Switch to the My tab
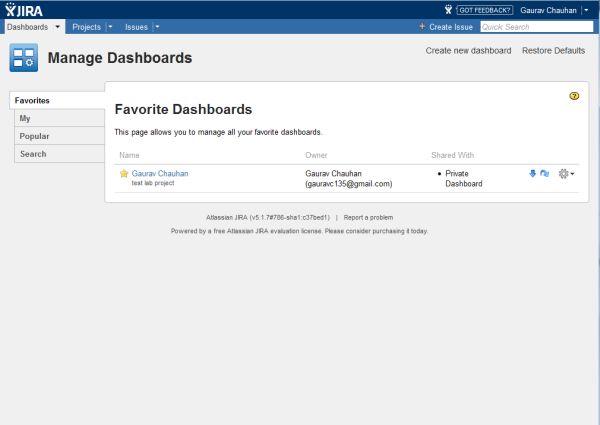Viewport: 600px width, 425px height. coord(60,118)
